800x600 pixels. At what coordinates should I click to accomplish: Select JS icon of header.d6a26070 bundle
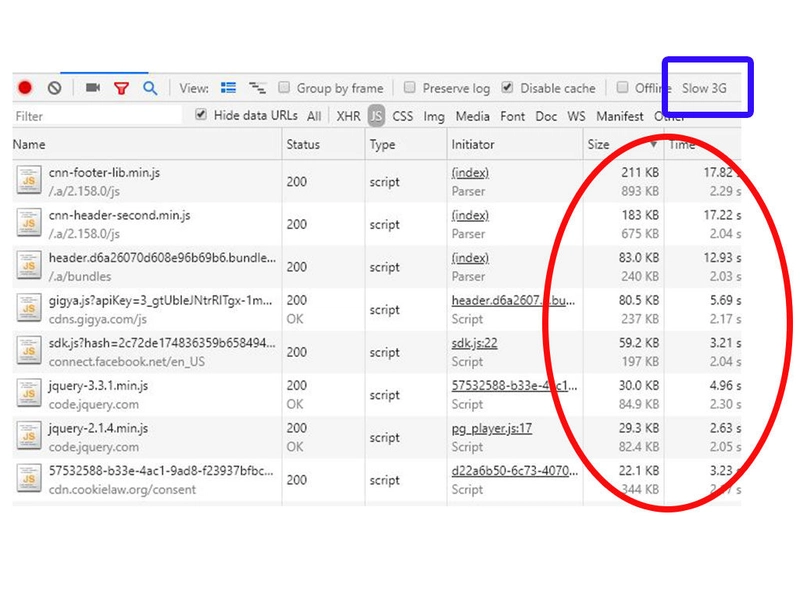(29, 265)
